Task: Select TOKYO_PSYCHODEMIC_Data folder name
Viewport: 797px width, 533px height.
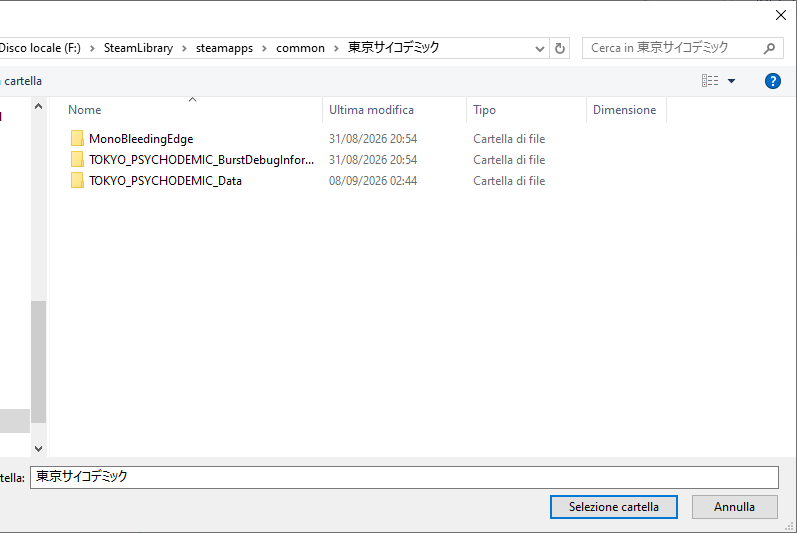Action: coord(165,181)
